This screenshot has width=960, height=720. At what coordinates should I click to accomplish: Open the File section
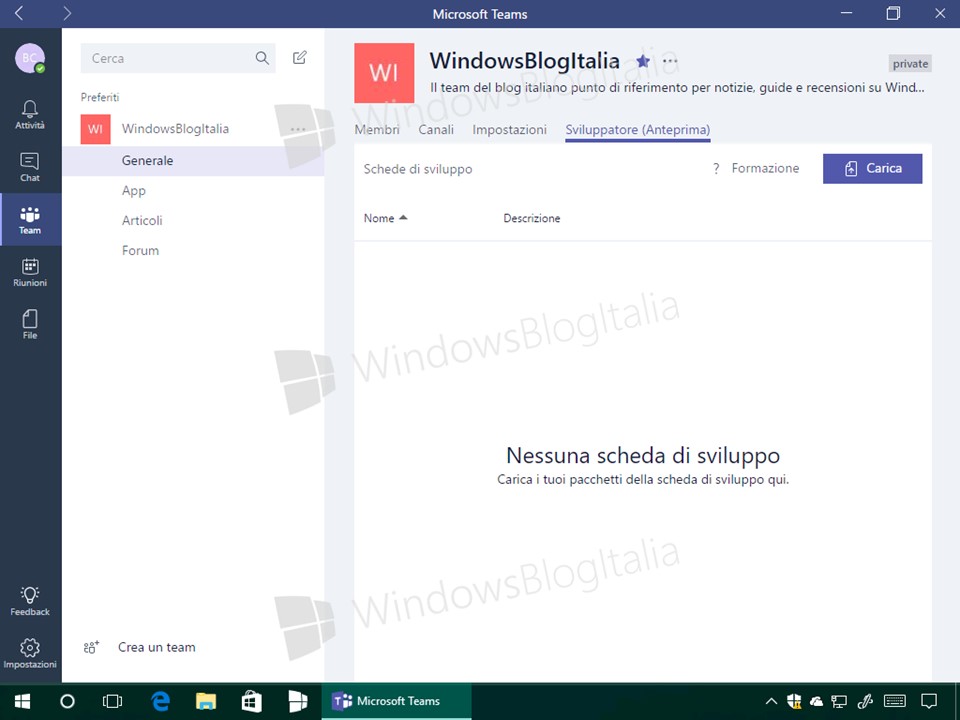point(29,324)
